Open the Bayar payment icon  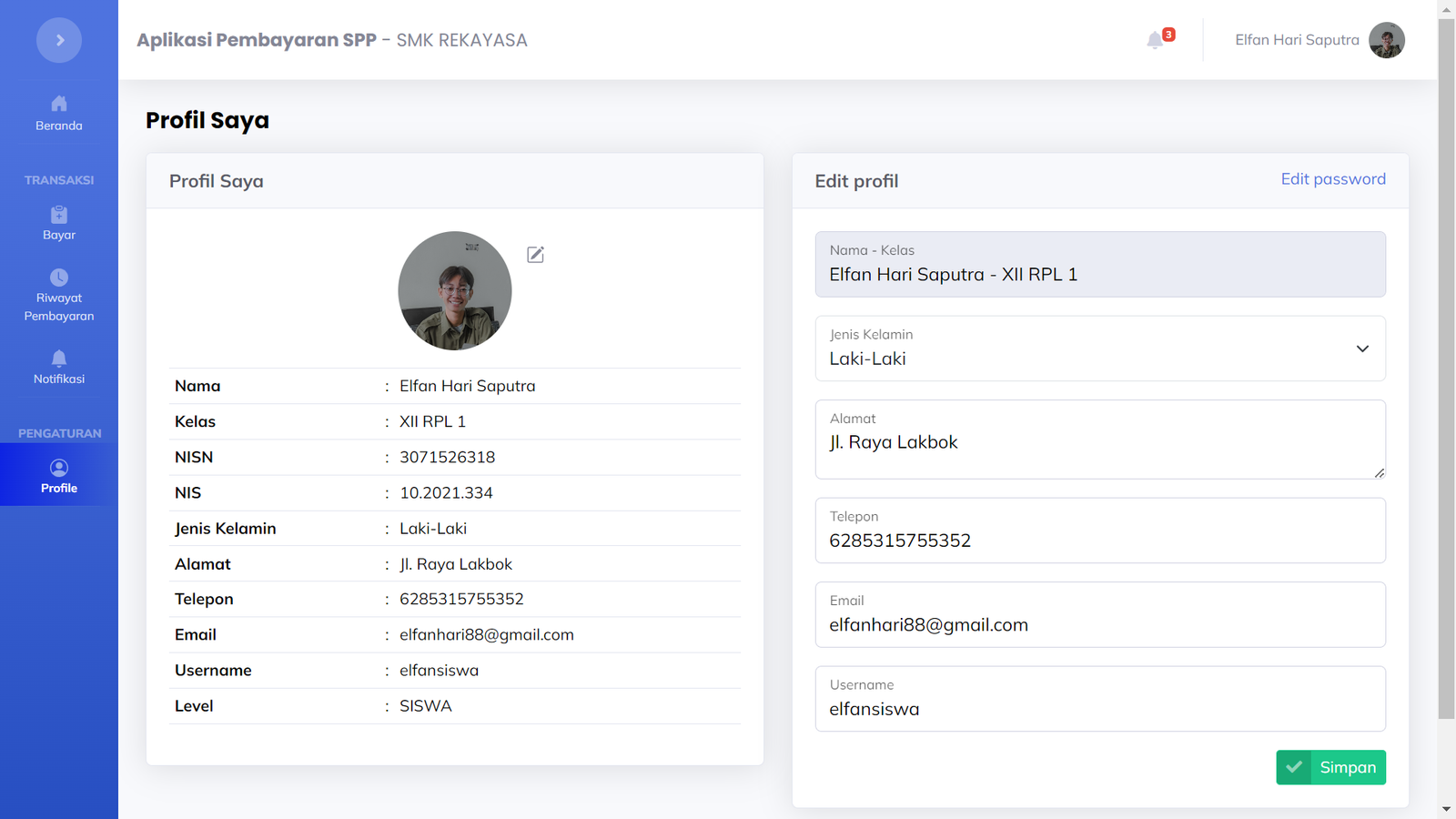coord(59,215)
